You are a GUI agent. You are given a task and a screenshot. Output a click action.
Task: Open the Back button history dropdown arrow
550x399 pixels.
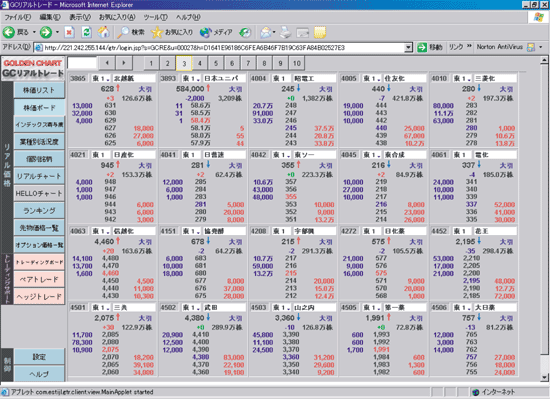pos(34,32)
